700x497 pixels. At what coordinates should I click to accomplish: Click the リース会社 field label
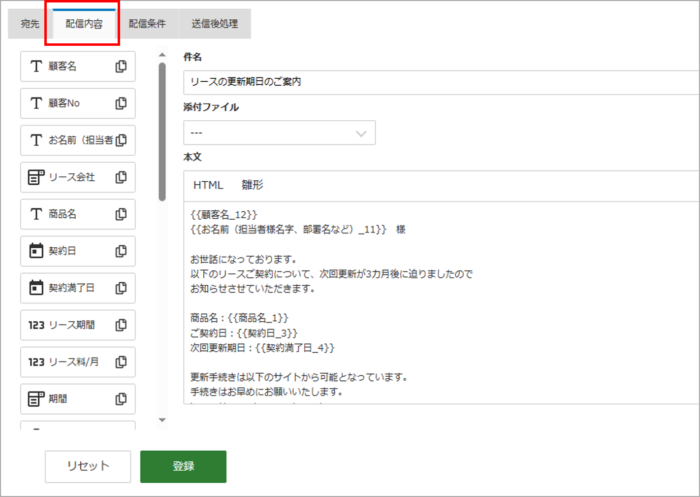[x=71, y=177]
